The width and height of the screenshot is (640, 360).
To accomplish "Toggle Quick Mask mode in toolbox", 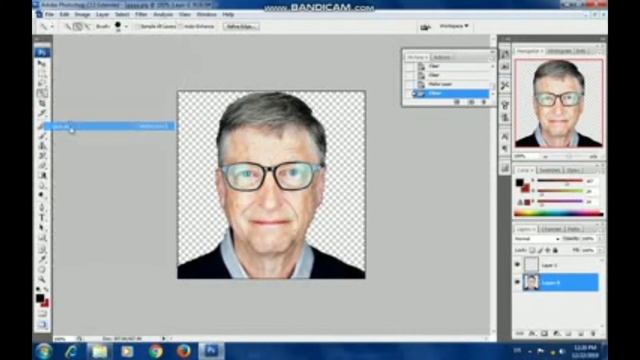I will point(42,314).
